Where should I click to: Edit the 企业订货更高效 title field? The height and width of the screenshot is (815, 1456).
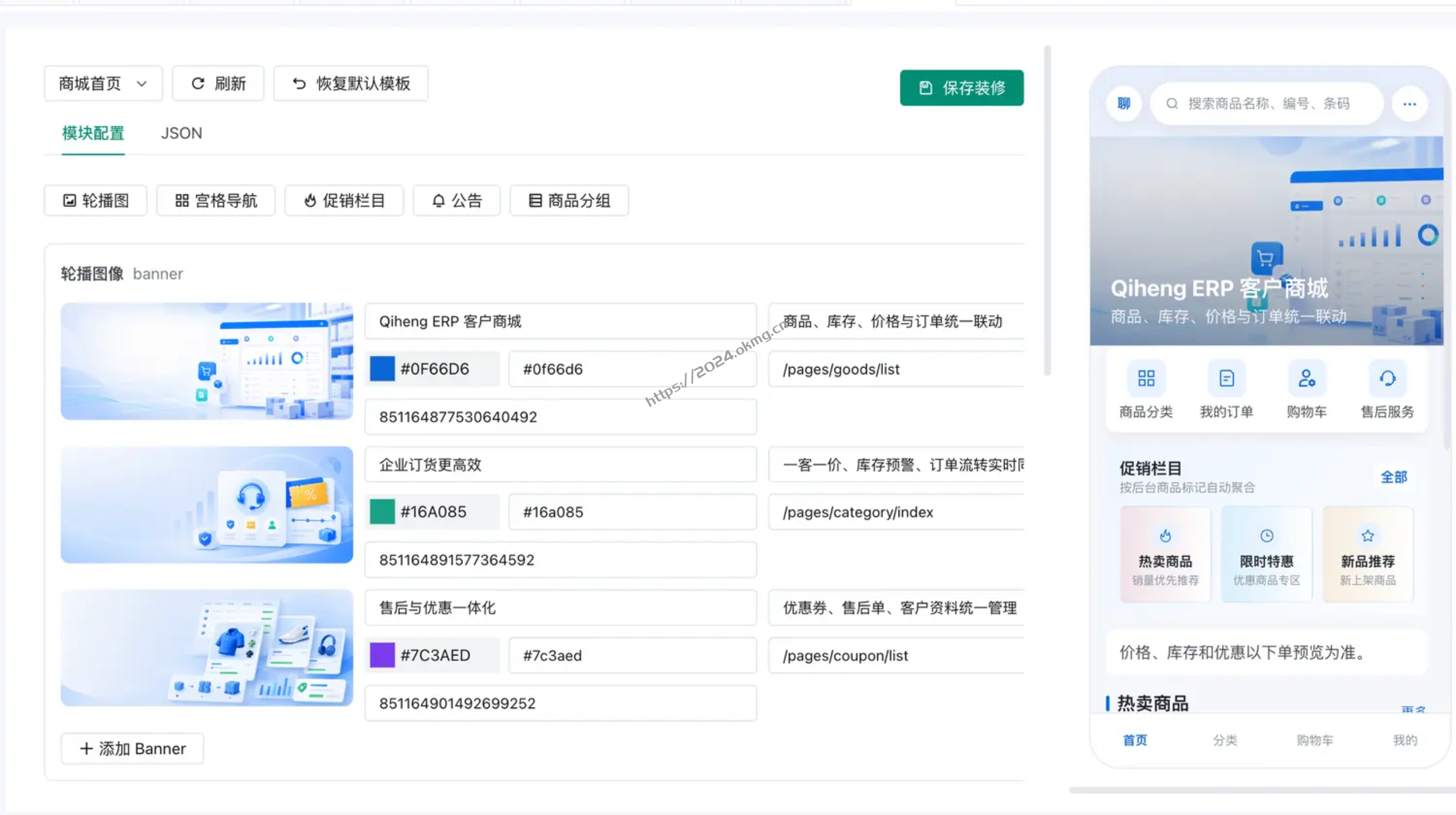point(561,464)
